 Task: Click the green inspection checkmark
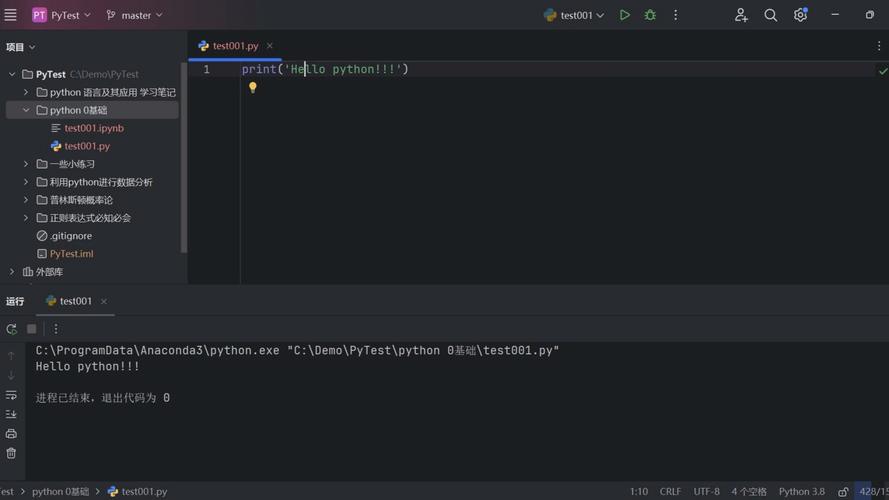pyautogui.click(x=882, y=71)
